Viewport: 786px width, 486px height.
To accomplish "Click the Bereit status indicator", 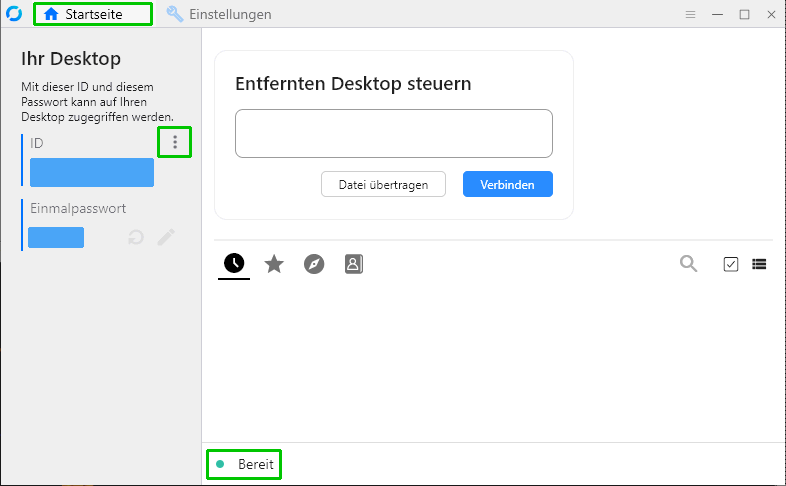I will 244,465.
